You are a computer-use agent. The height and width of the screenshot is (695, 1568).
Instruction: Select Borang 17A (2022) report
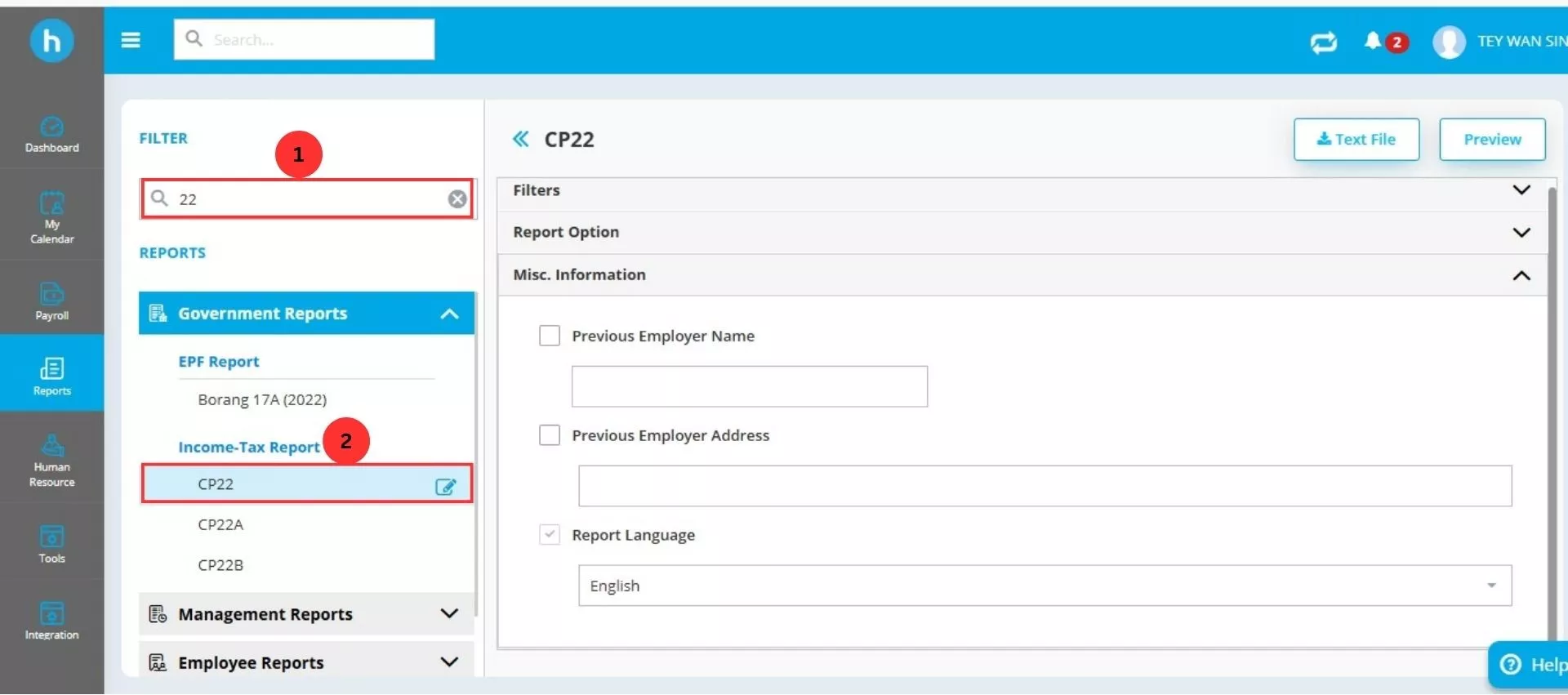tap(262, 399)
